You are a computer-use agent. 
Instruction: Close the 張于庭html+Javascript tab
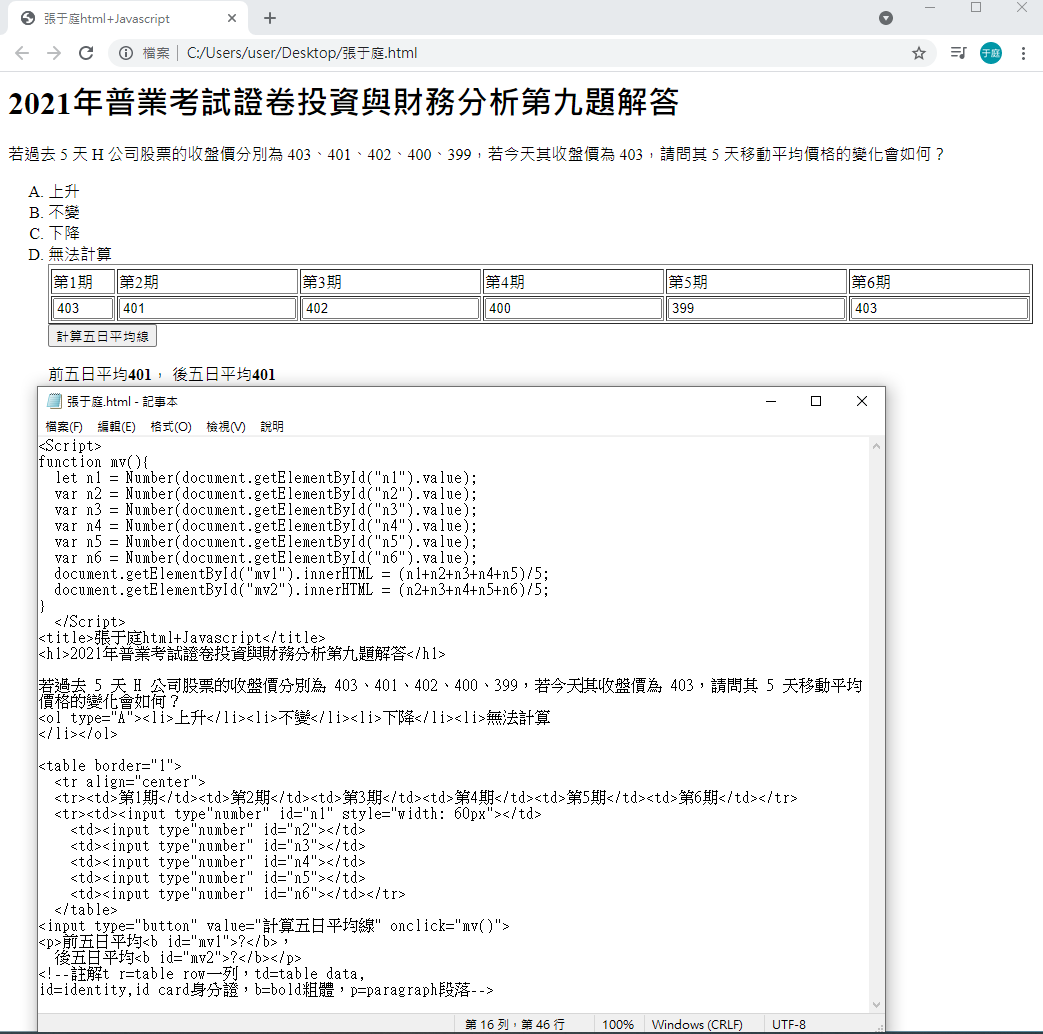231,19
